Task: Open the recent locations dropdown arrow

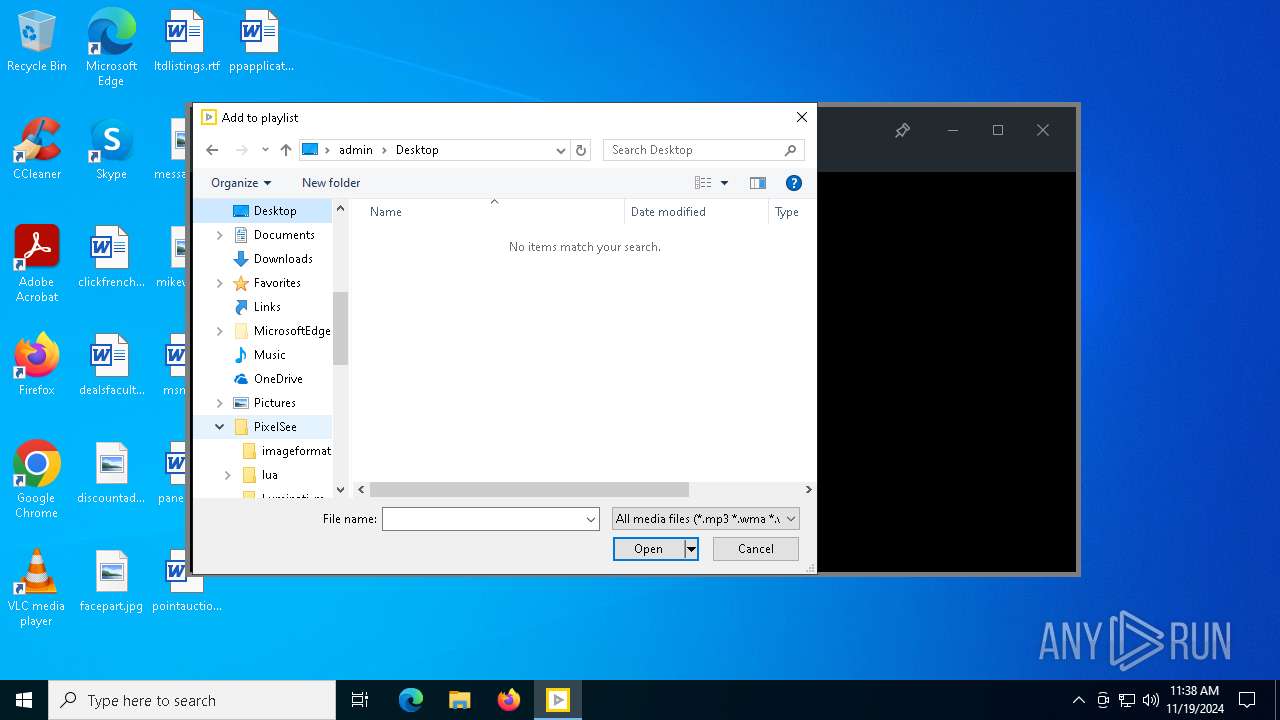Action: pos(265,150)
